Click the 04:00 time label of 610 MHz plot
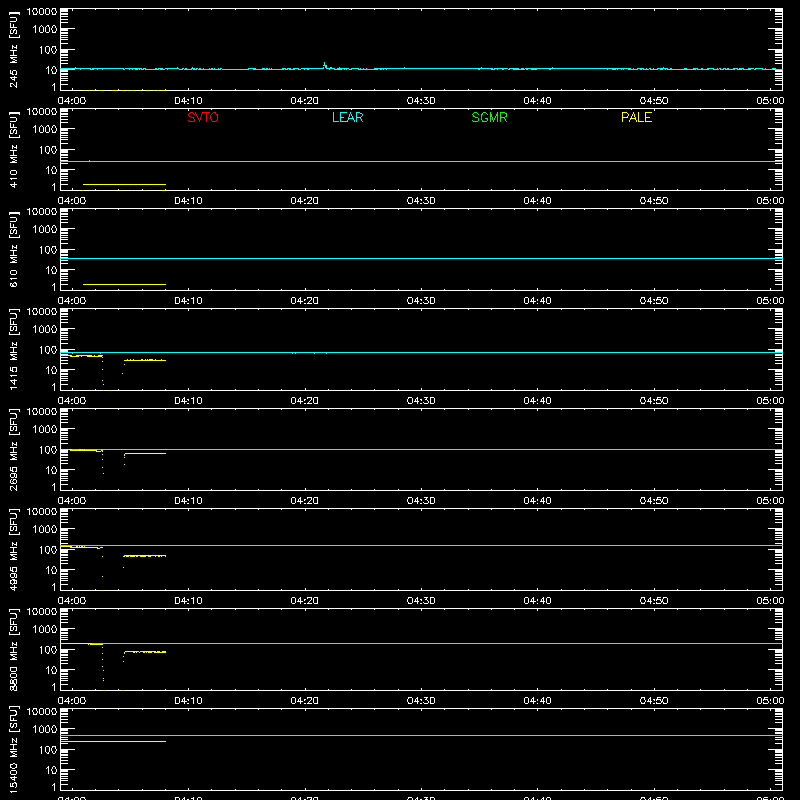800x800 pixels. [x=72, y=301]
